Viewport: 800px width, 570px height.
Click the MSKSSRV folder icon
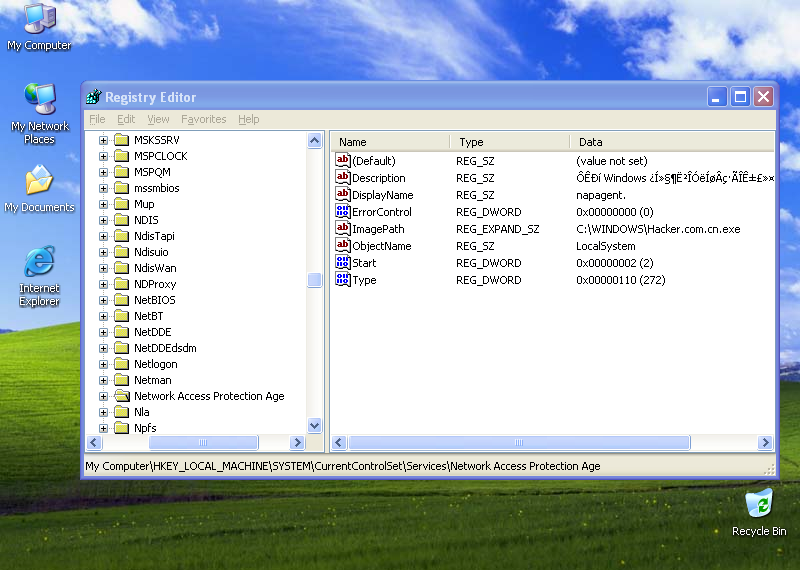pos(121,140)
